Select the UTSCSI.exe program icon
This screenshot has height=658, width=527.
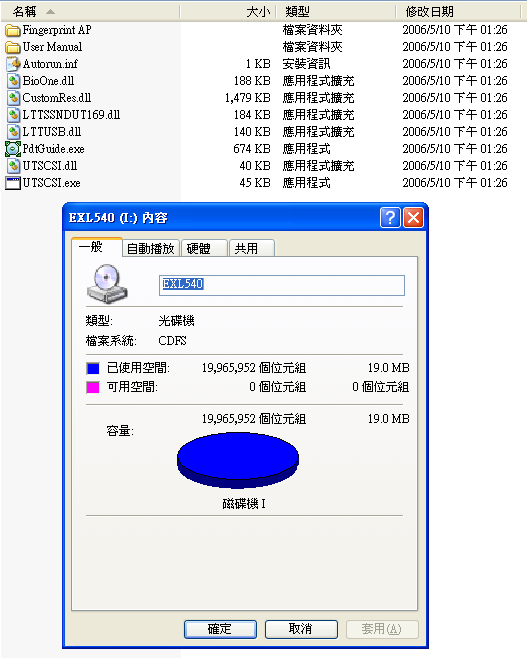coord(13,183)
